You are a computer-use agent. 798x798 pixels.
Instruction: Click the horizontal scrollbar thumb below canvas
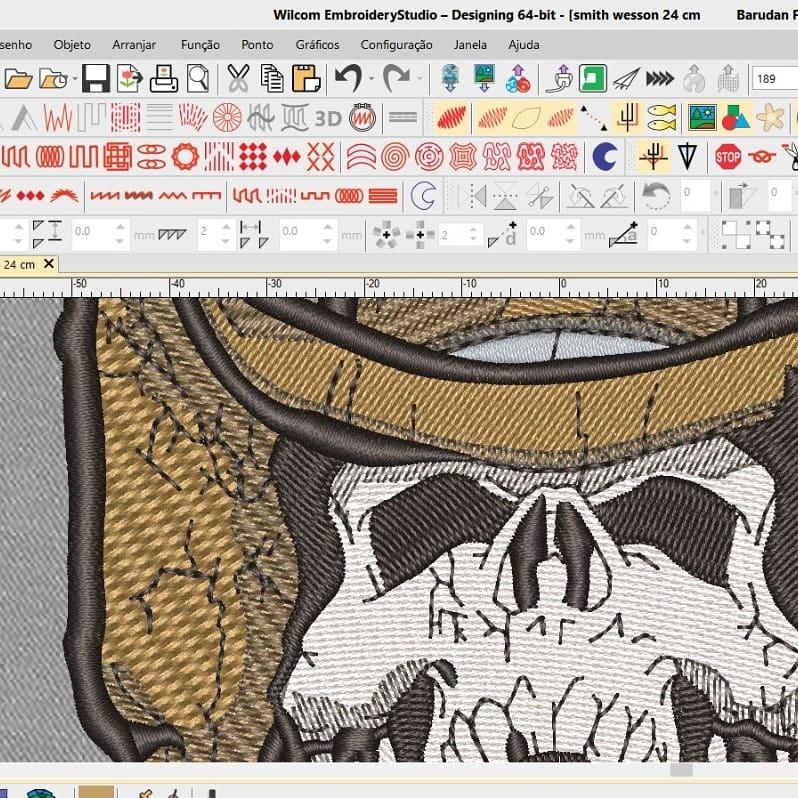coord(681,770)
